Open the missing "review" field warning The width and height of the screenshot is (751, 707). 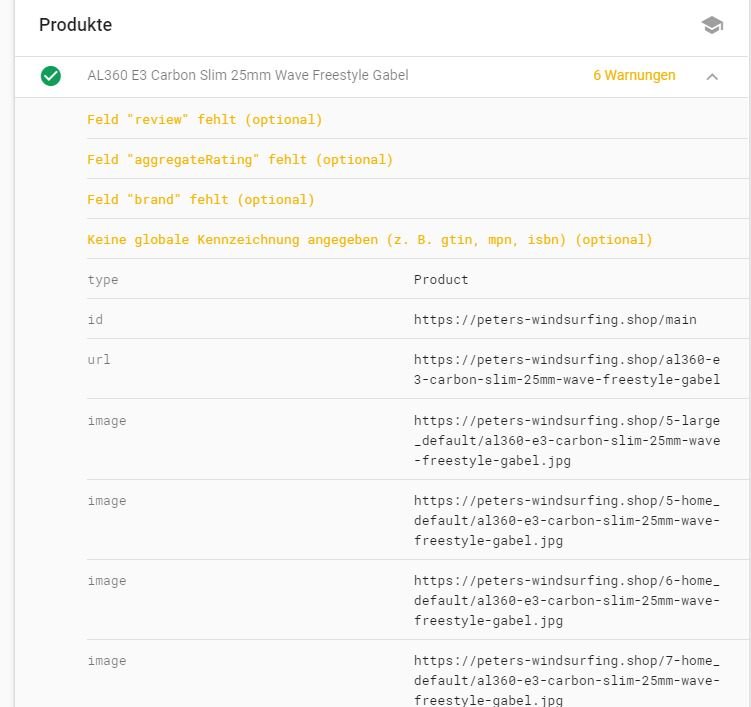coord(205,120)
